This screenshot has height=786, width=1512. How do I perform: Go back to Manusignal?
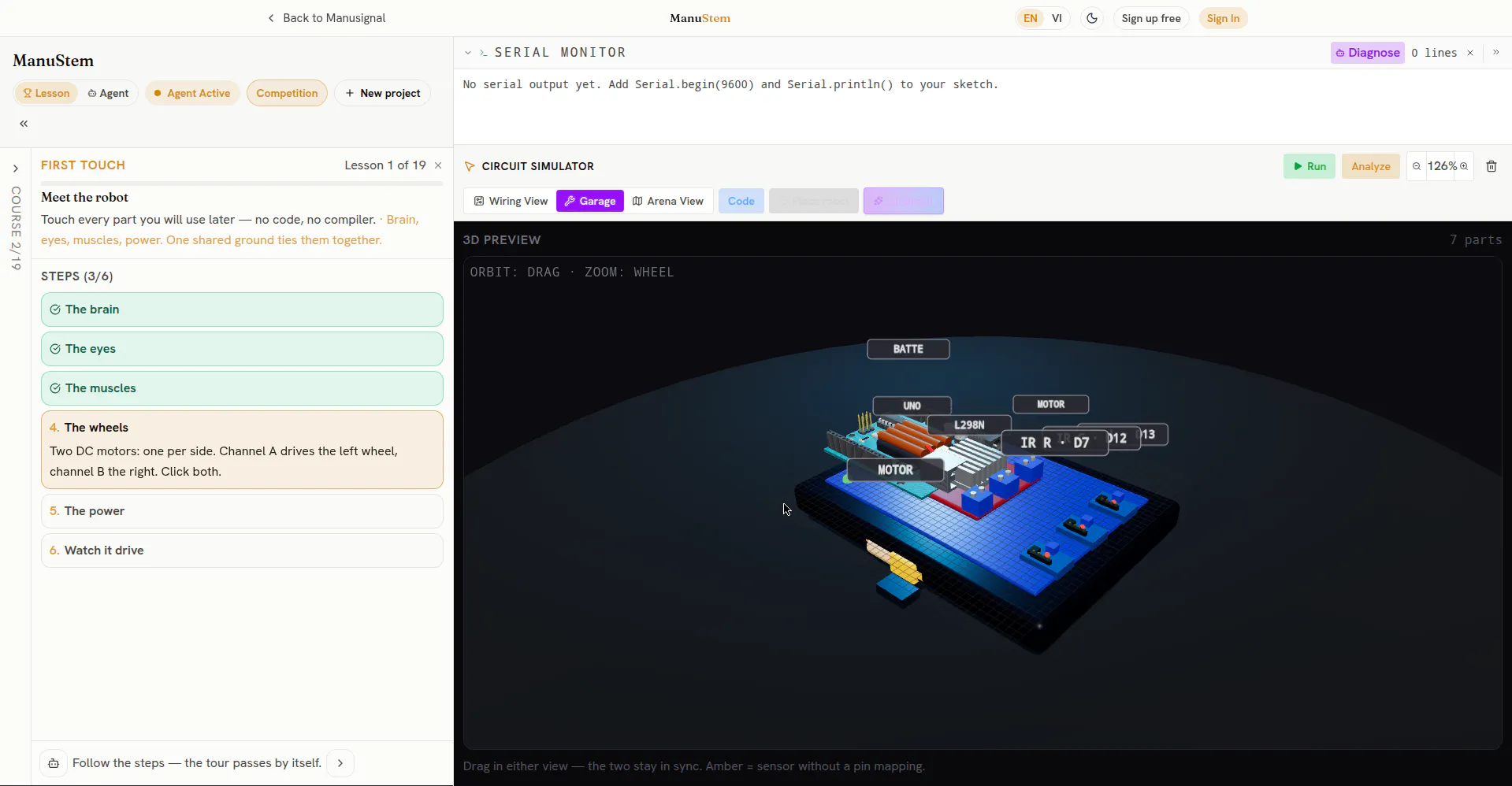(x=326, y=18)
